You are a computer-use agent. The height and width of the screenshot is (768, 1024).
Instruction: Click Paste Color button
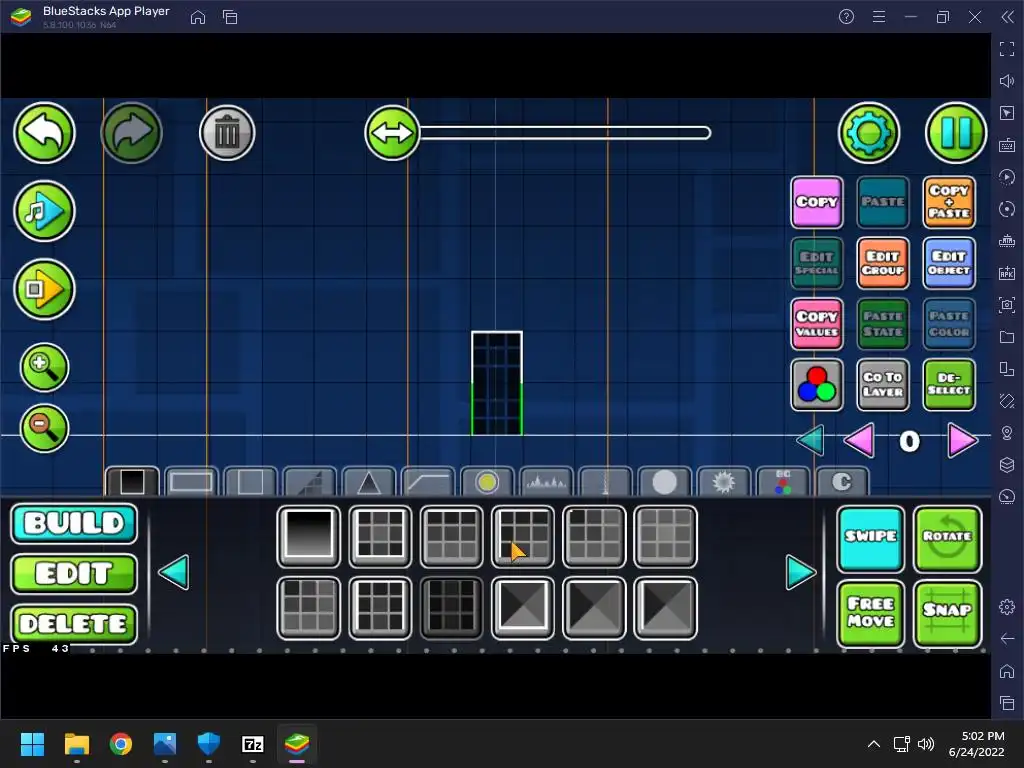coord(948,324)
